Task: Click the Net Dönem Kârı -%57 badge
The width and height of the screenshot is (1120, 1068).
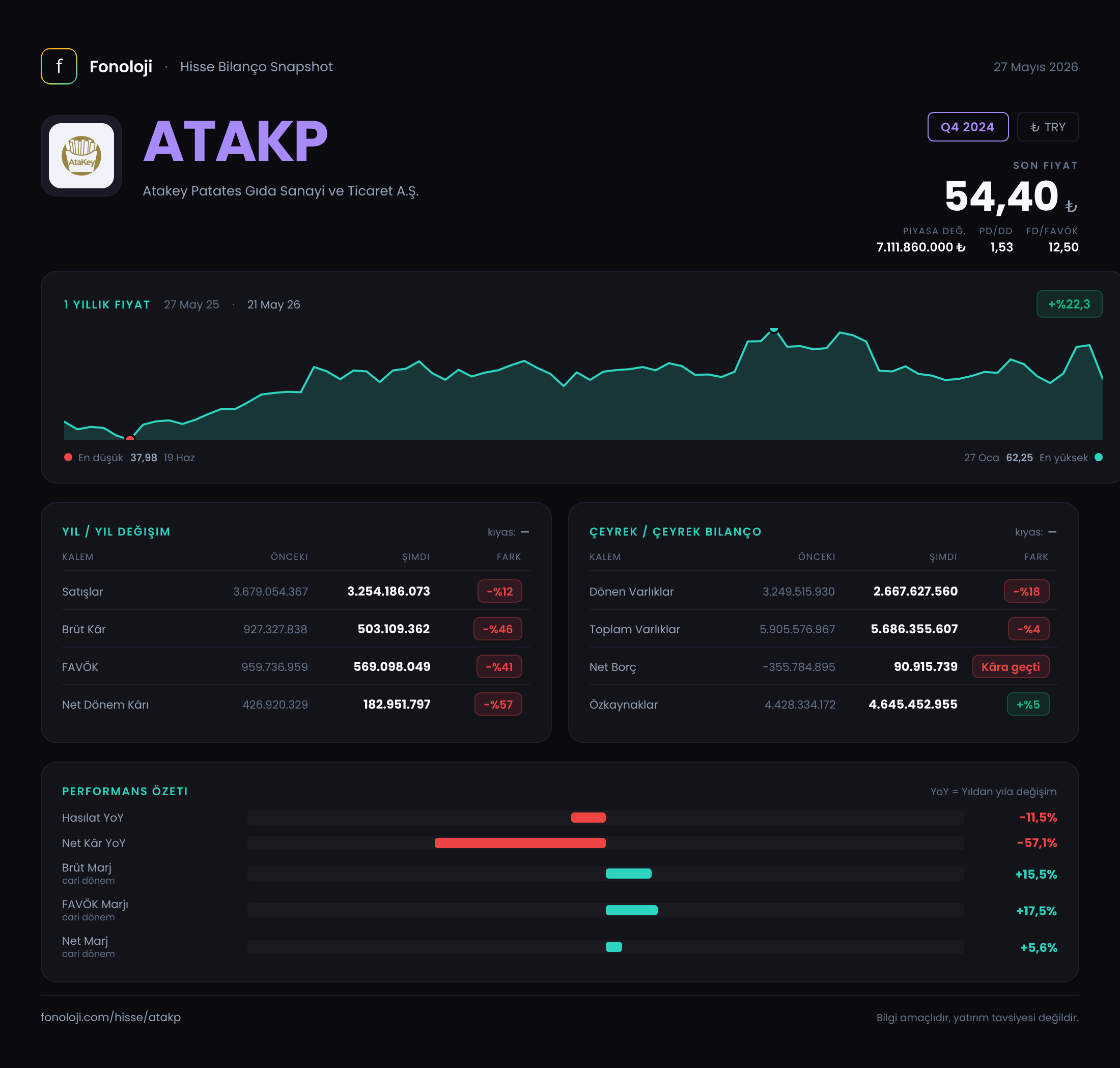Action: (x=498, y=704)
